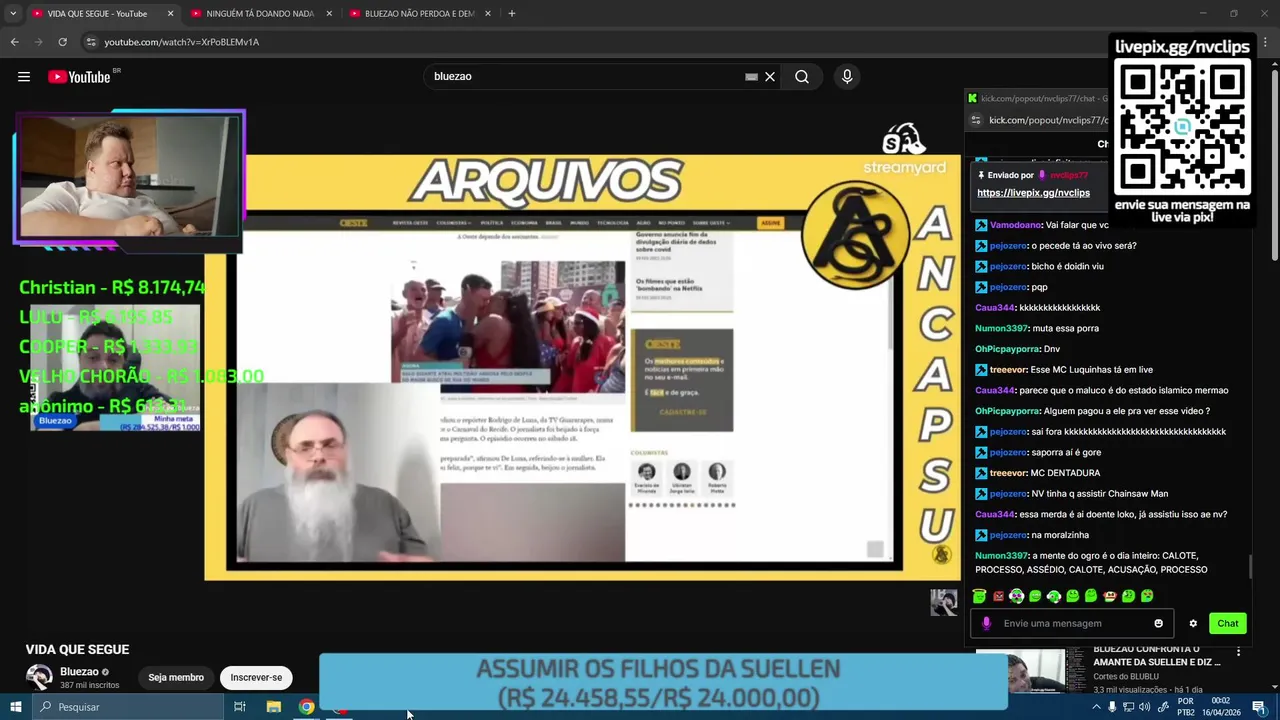The height and width of the screenshot is (720, 1280).
Task: Open the Windows Start menu
Action: [x=15, y=707]
